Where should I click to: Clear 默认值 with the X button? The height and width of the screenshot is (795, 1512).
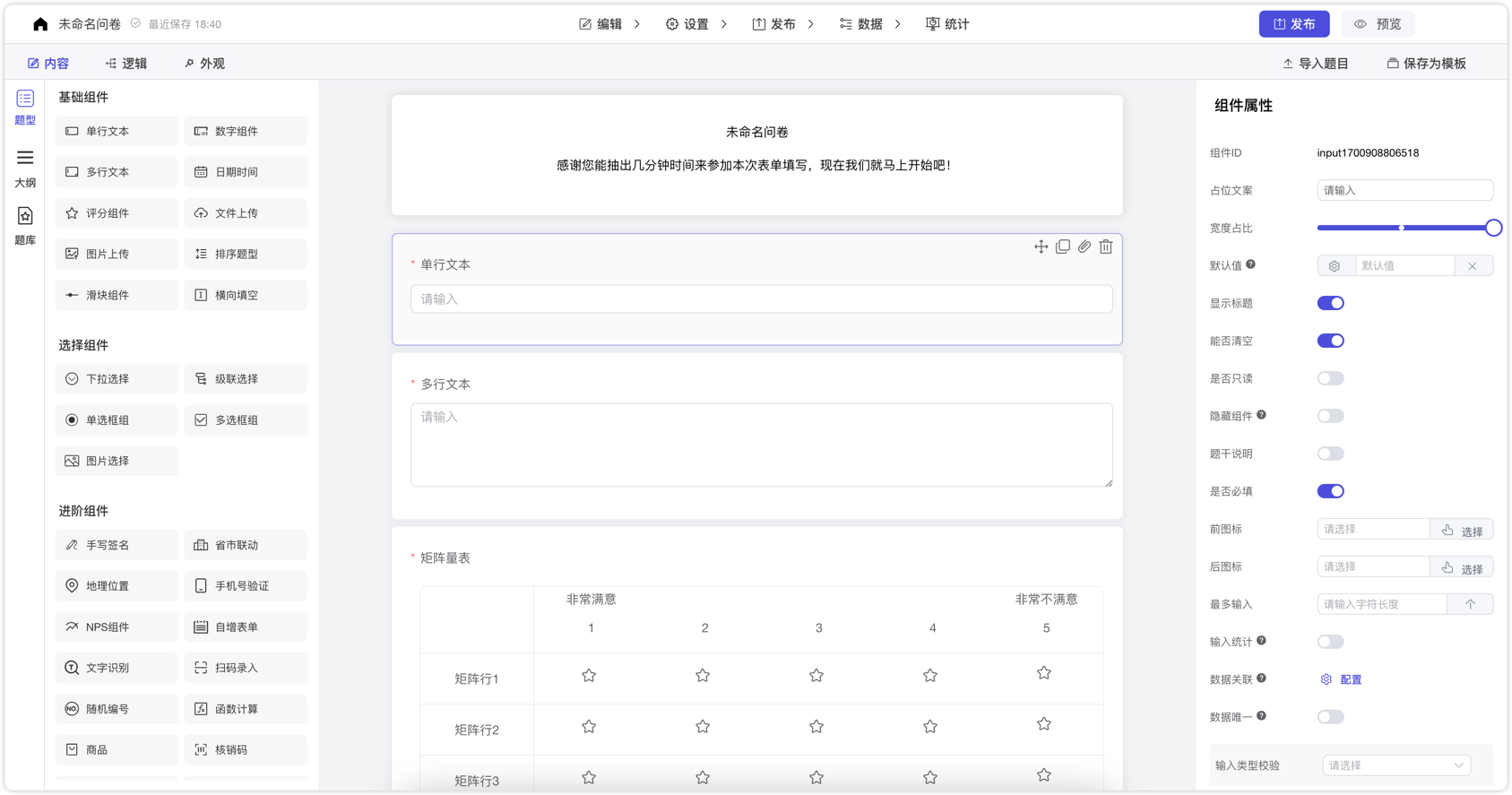[1473, 266]
